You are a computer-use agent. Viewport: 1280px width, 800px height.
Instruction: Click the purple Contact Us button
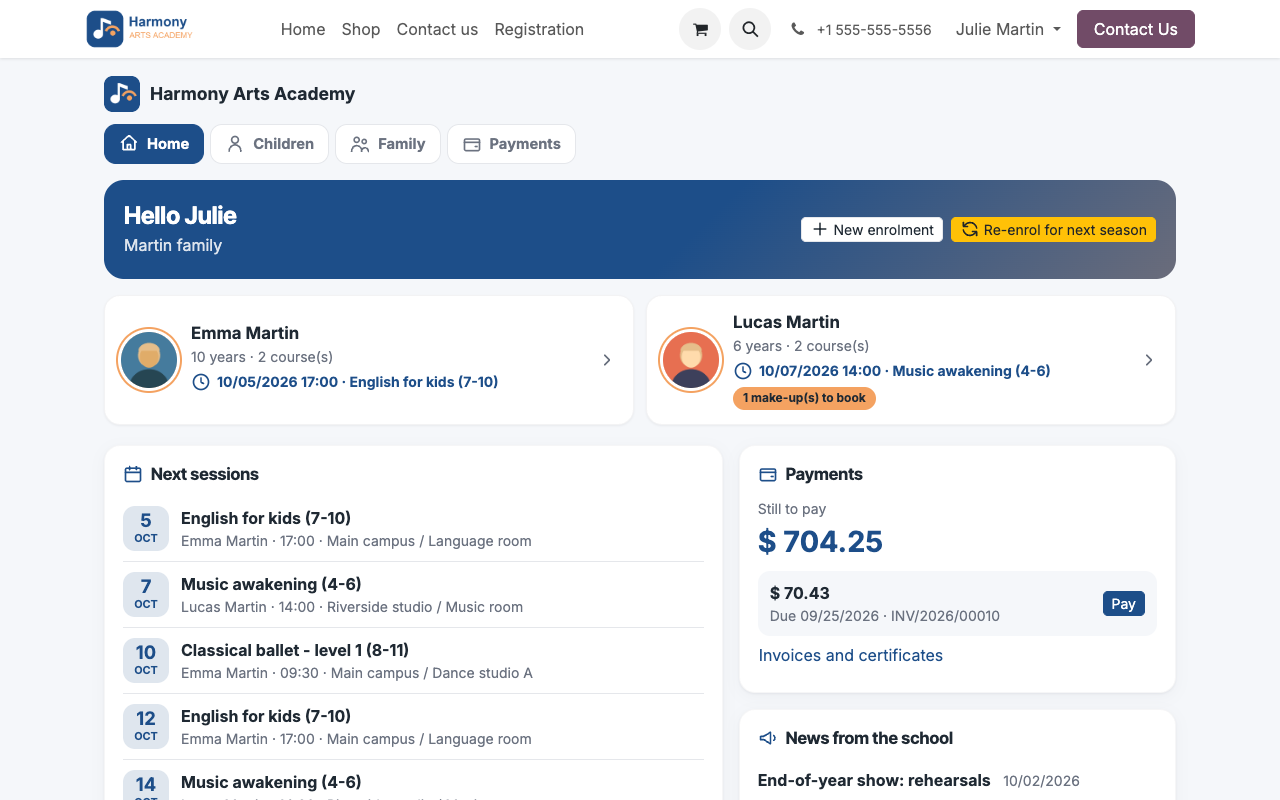tap(1136, 29)
